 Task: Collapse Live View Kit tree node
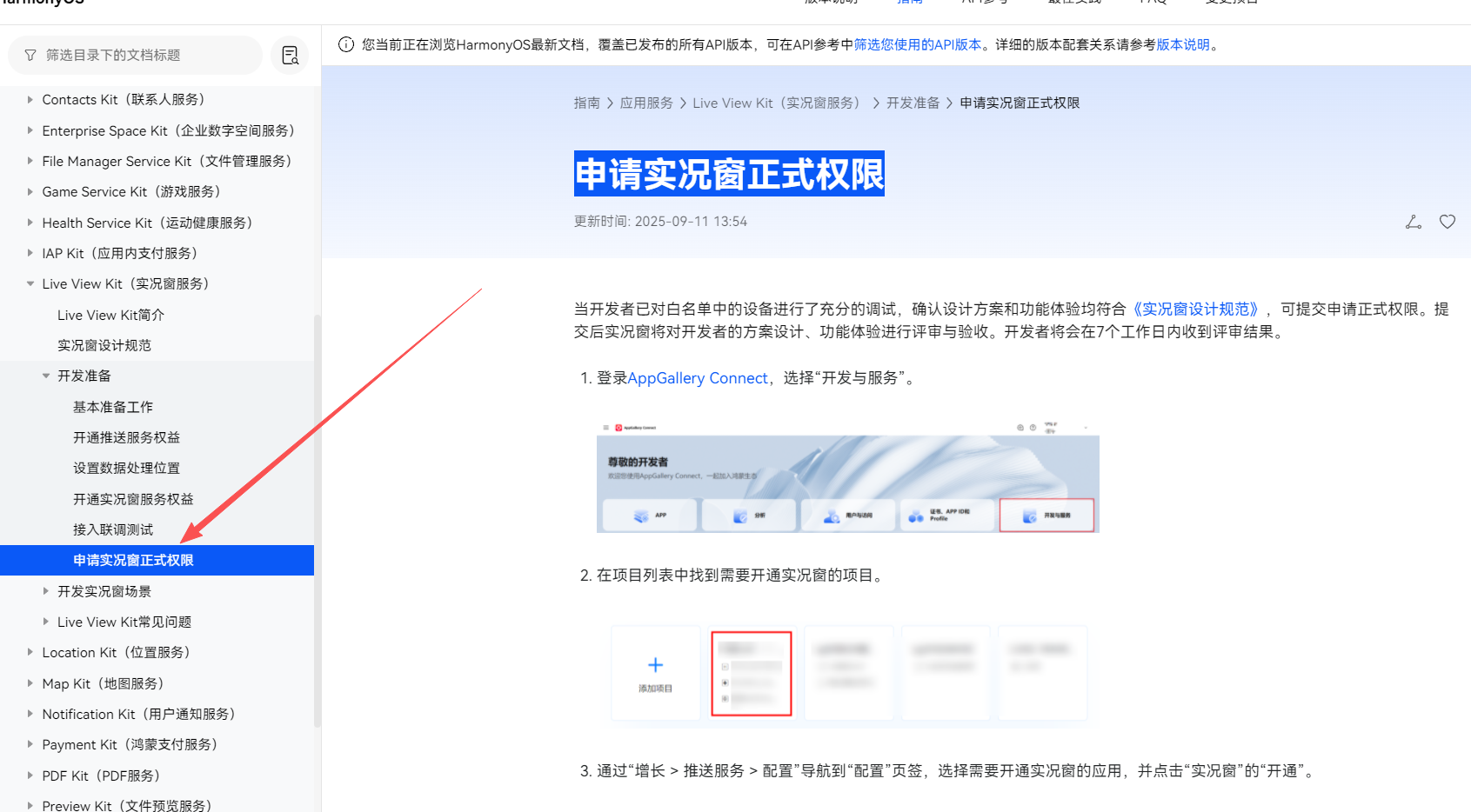[30, 283]
